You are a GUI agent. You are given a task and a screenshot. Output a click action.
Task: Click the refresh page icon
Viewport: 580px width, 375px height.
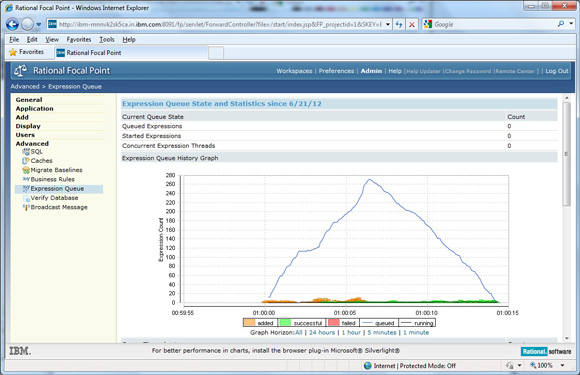click(399, 24)
